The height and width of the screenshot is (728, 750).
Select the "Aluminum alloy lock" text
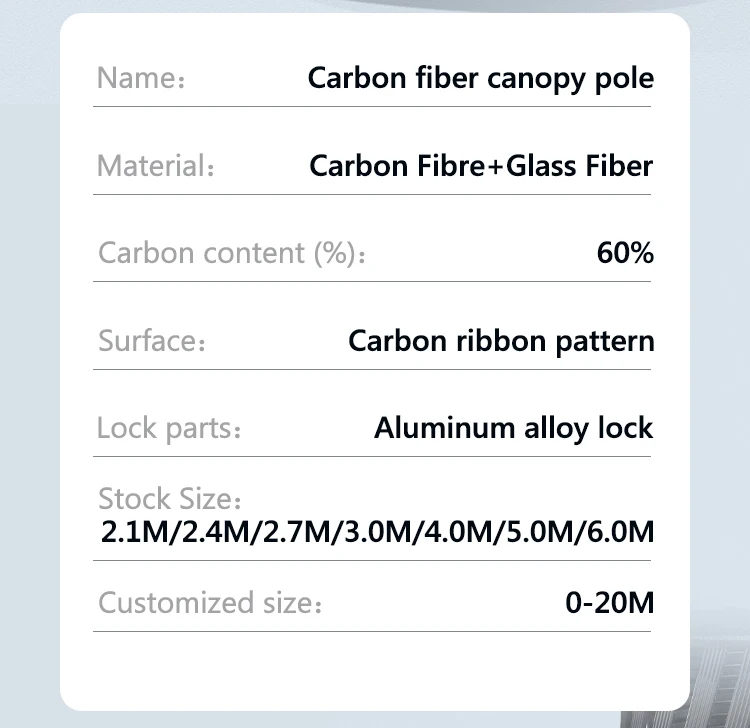point(514,429)
